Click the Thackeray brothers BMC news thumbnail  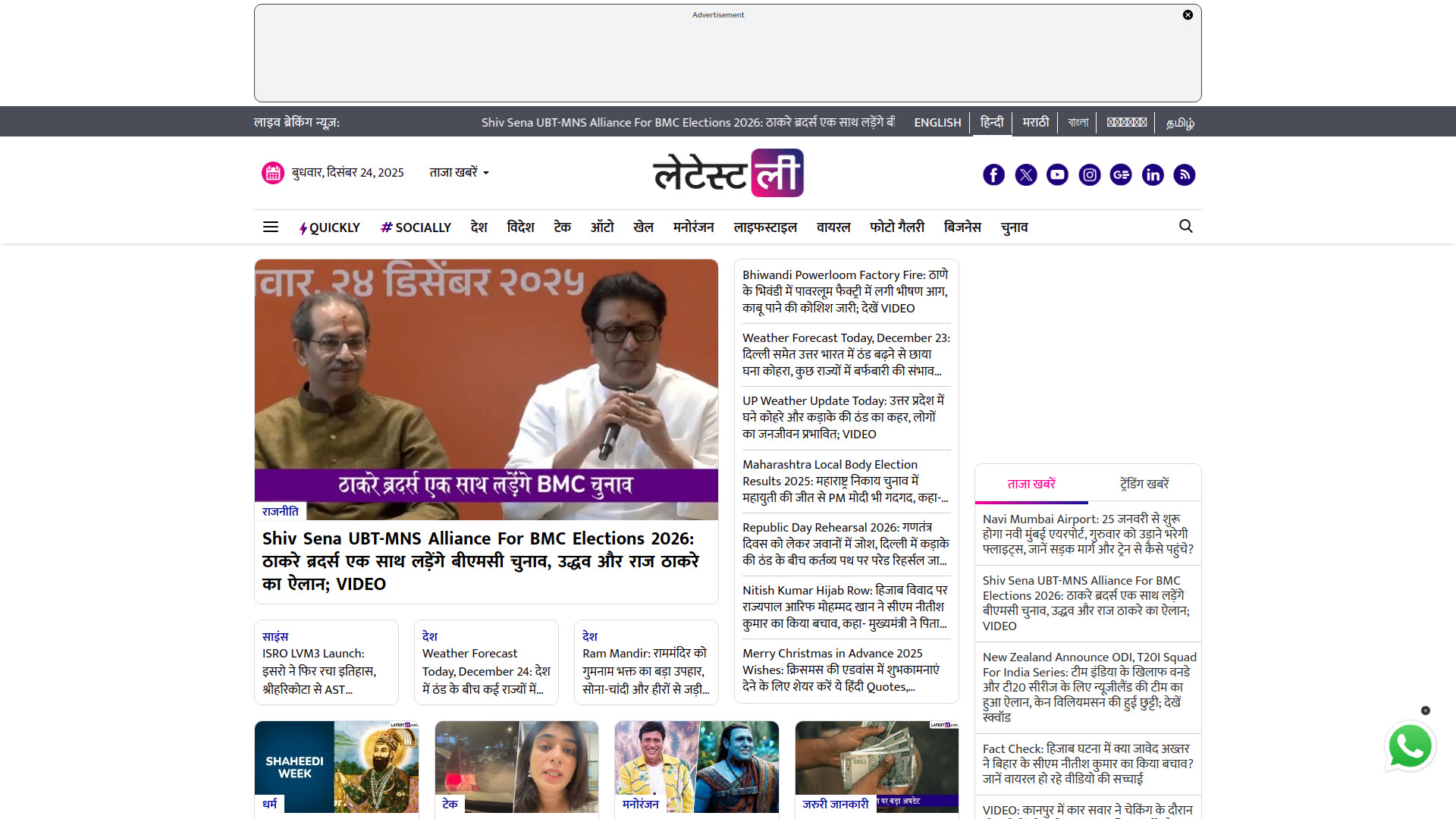[486, 389]
